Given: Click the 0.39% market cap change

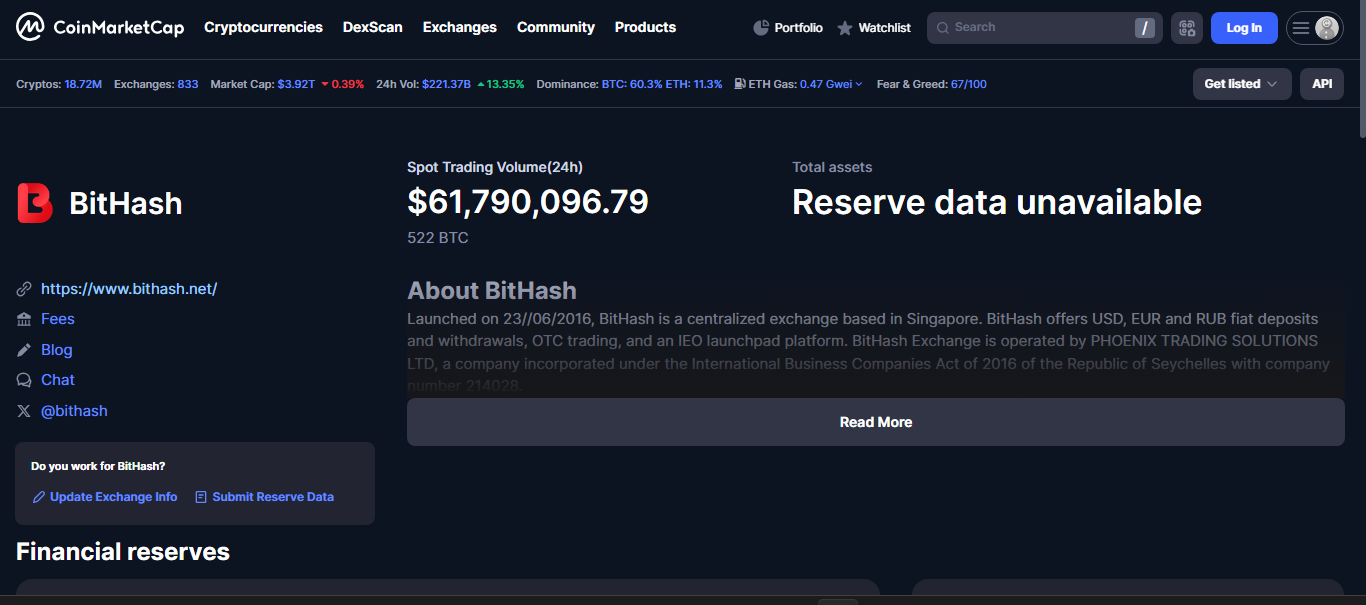Looking at the screenshot, I should [x=343, y=84].
